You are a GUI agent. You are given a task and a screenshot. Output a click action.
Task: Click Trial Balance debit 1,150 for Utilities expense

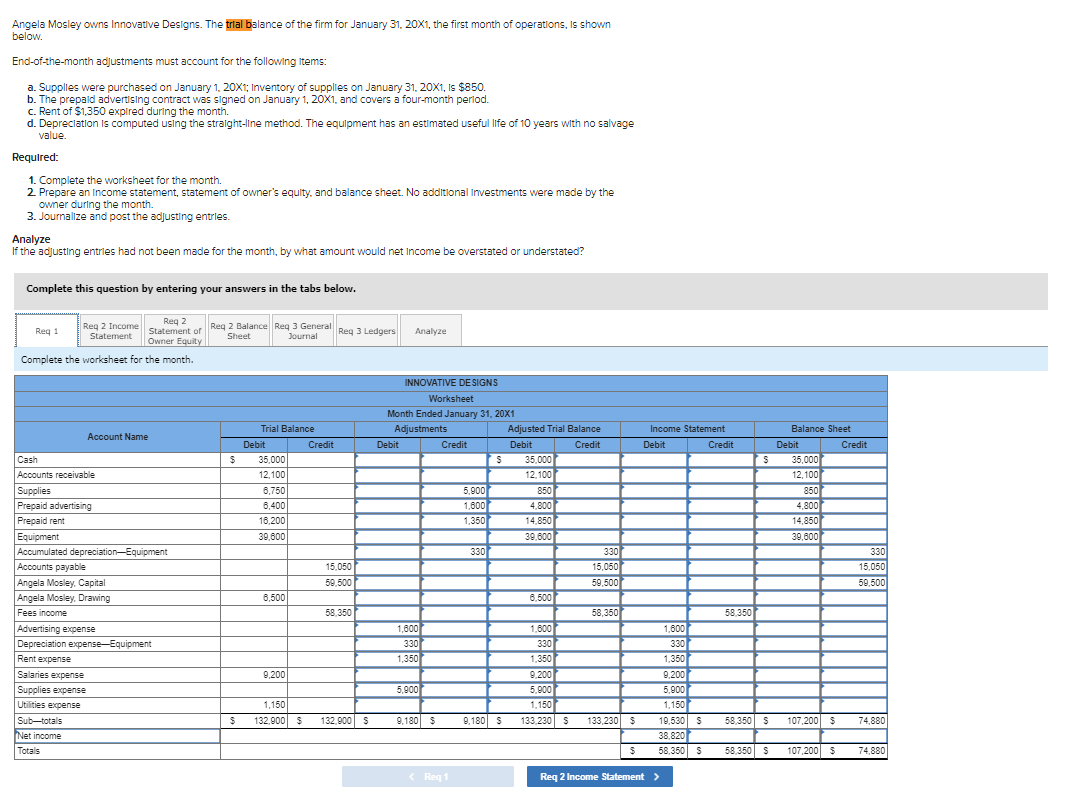[254, 704]
